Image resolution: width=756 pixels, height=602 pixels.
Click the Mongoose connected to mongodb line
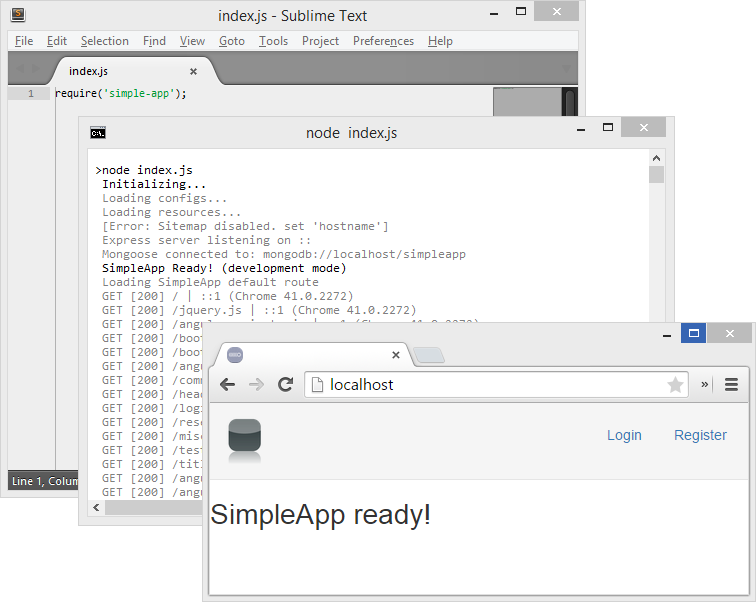pos(284,254)
